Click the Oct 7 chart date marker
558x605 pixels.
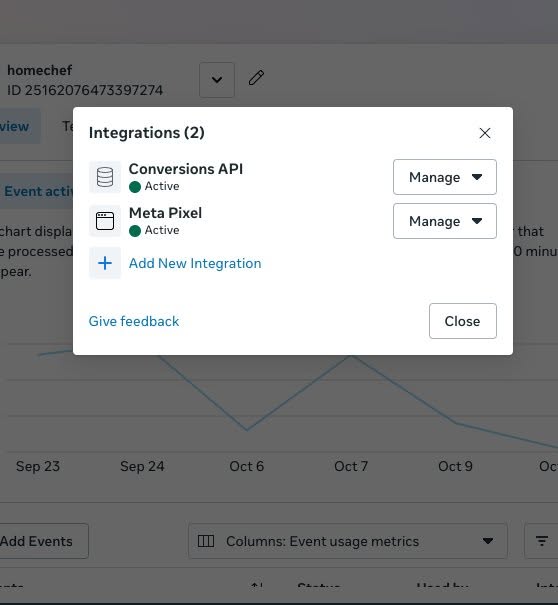coord(351,466)
